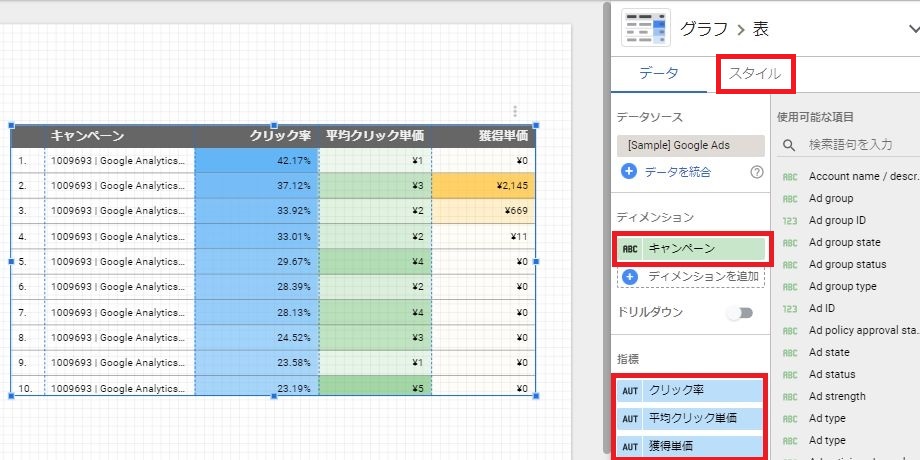Switch to the スタイル tab
Viewport: 920px width, 460px height.
[755, 73]
